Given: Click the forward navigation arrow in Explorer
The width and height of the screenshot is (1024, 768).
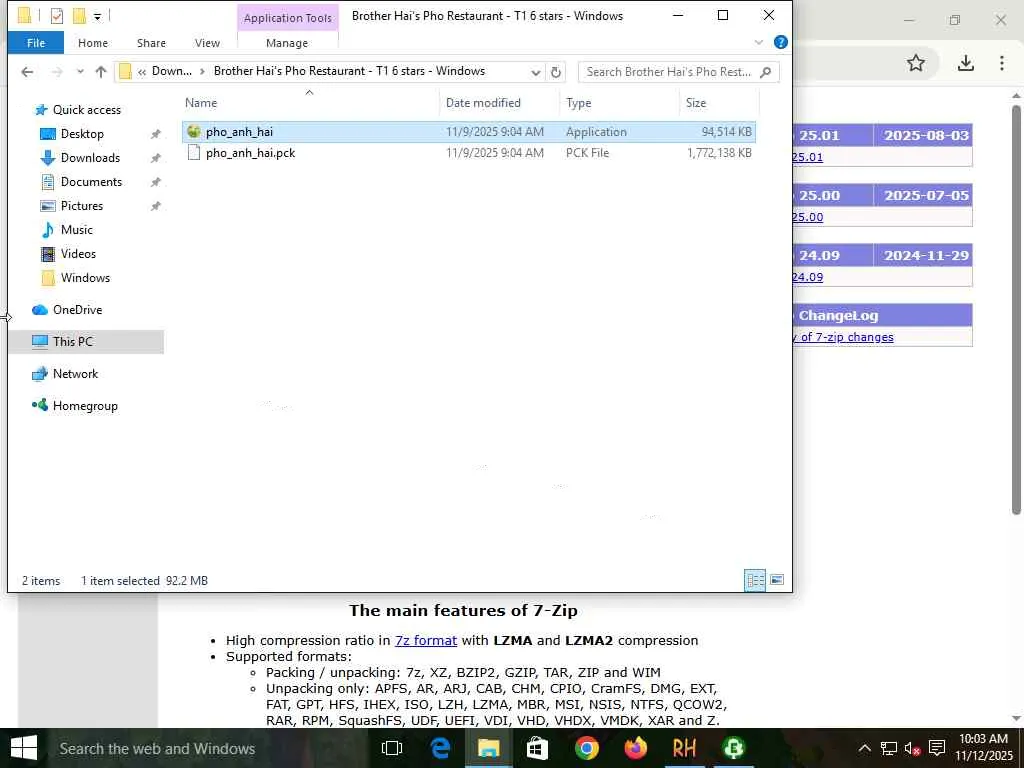Looking at the screenshot, I should point(57,72).
